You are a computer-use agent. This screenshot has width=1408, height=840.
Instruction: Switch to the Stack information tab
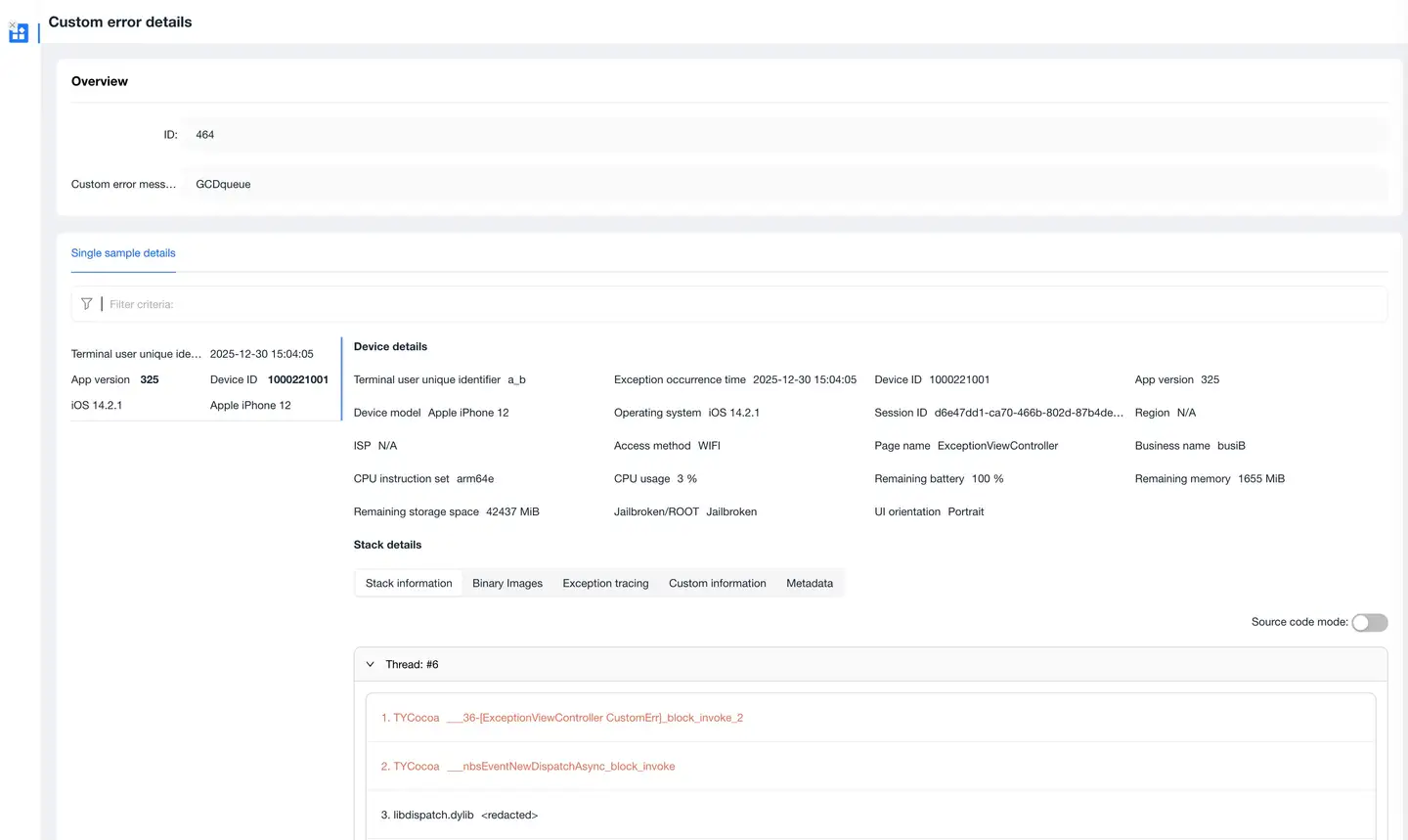409,584
